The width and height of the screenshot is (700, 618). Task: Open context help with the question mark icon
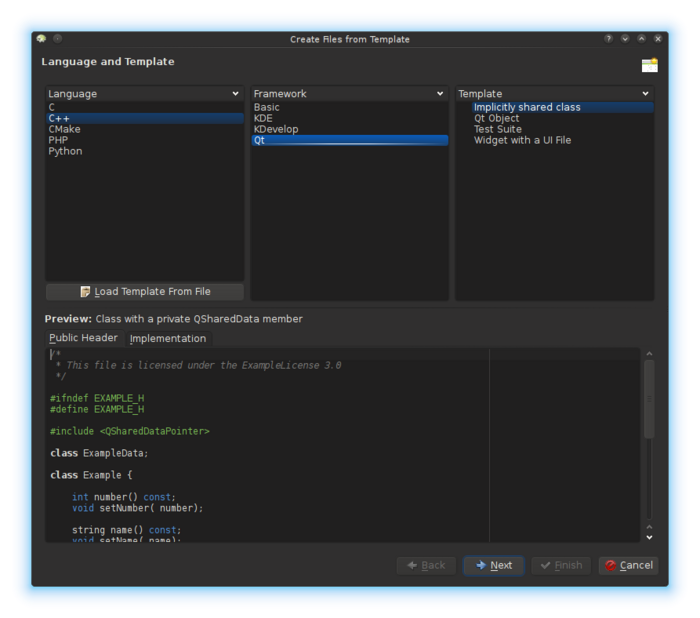click(x=608, y=39)
